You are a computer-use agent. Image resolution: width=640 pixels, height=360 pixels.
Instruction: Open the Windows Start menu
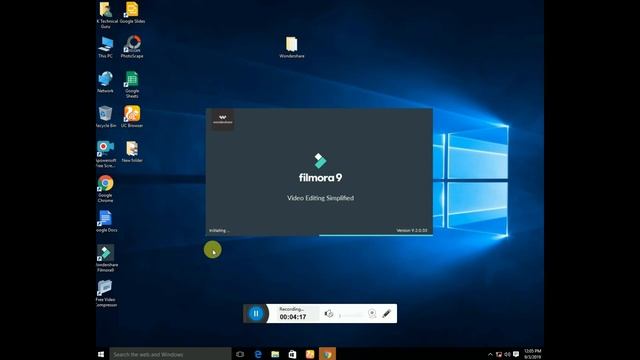click(101, 354)
